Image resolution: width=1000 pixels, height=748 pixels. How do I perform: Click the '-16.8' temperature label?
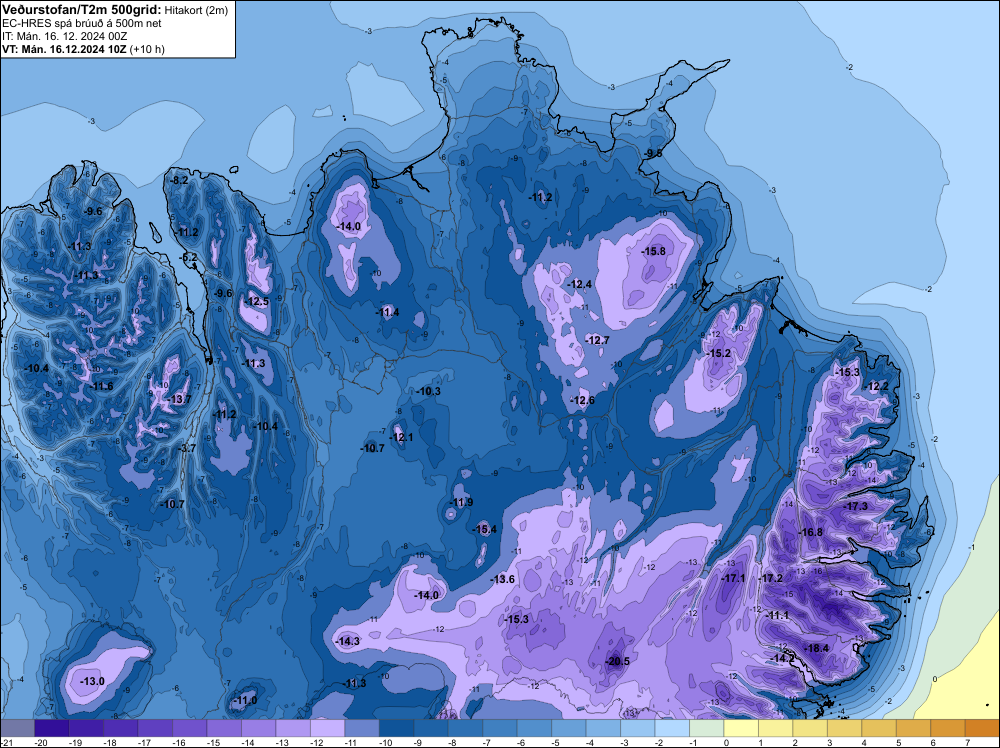811,532
